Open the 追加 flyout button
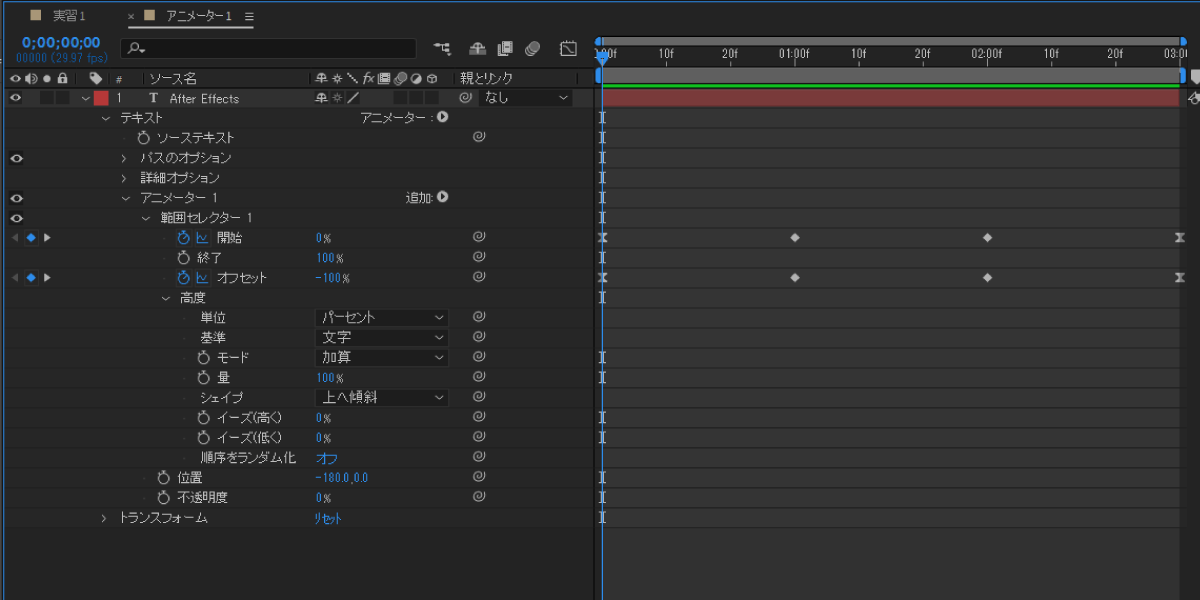Screen dimensions: 1200x600 point(442,197)
